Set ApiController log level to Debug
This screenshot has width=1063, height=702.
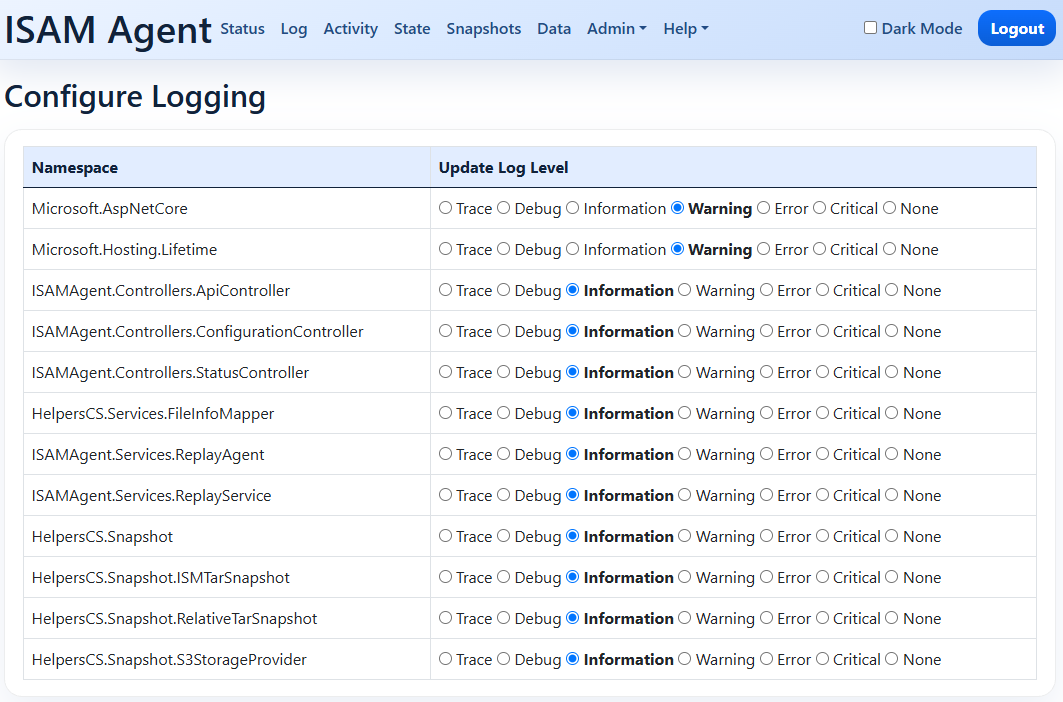pos(504,290)
